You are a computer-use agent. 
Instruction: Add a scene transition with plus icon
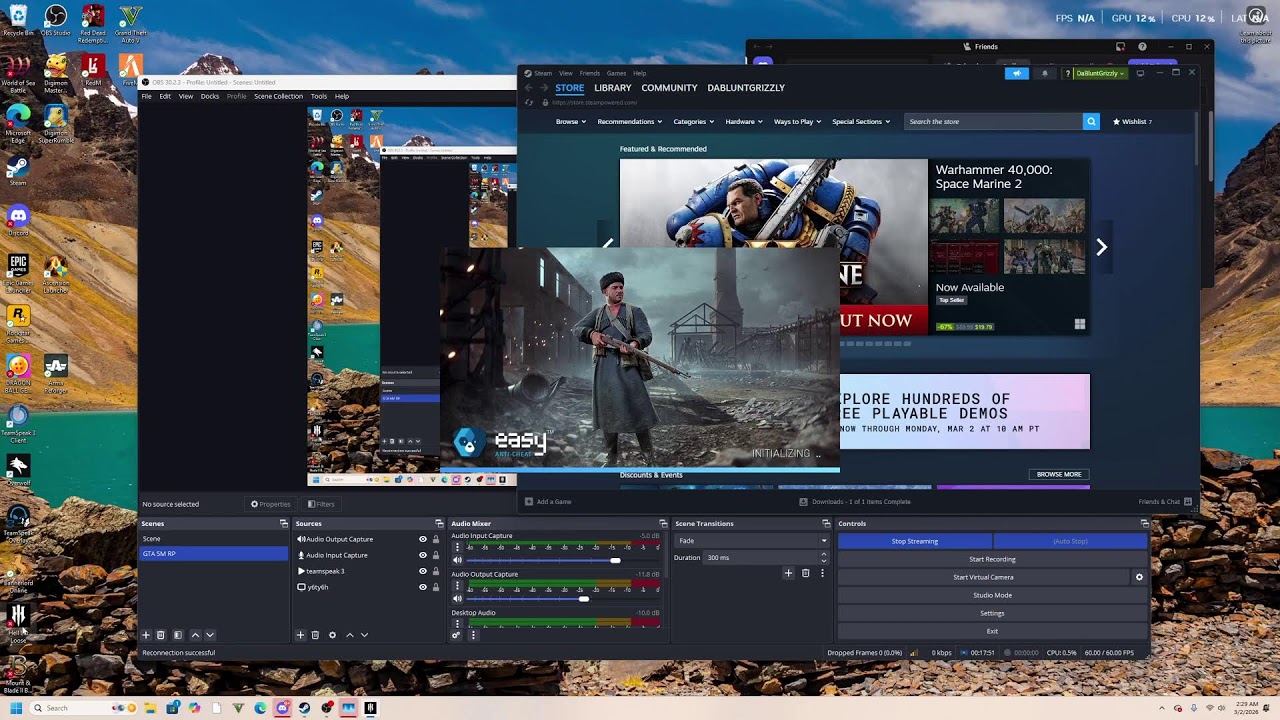788,573
